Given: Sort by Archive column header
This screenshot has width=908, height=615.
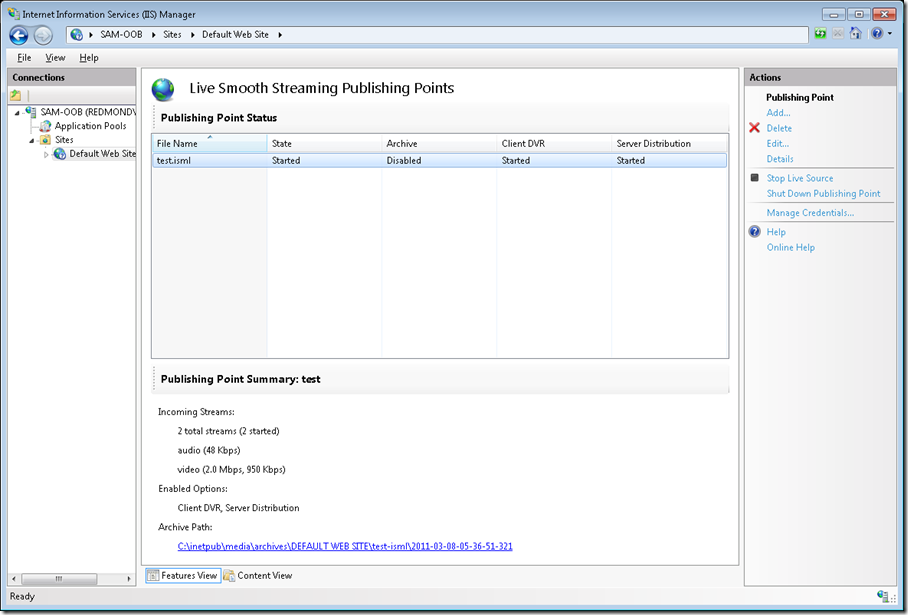Looking at the screenshot, I should tap(439, 143).
